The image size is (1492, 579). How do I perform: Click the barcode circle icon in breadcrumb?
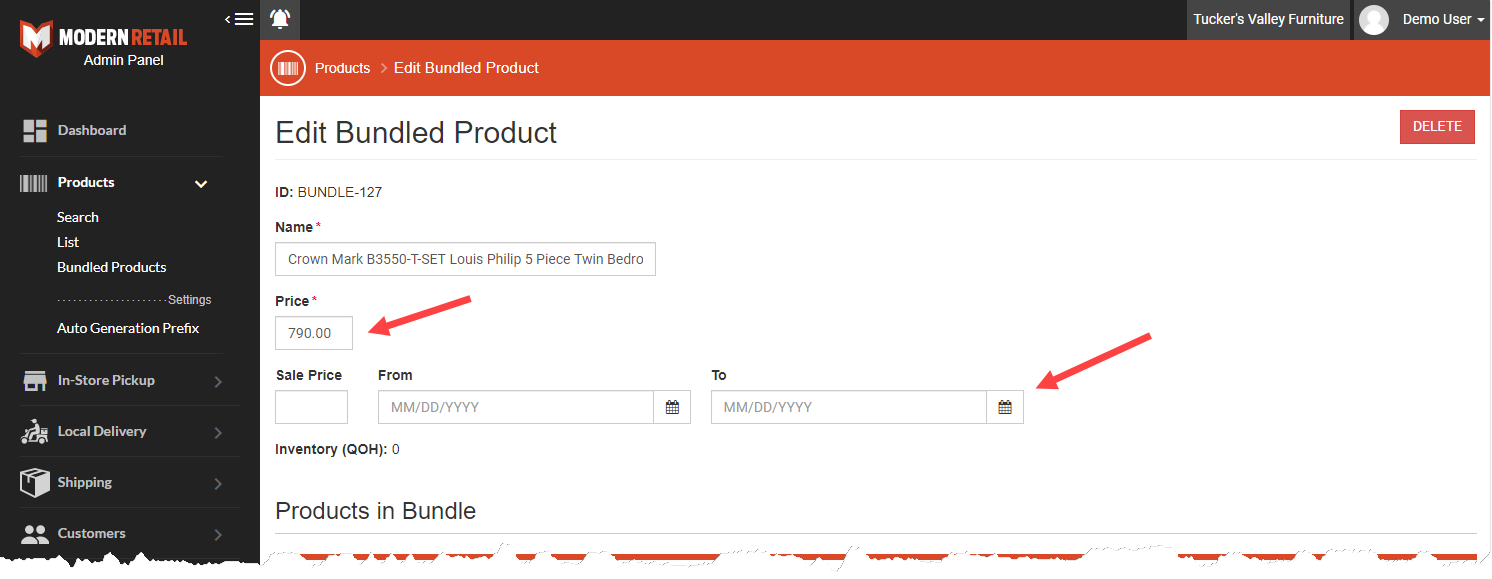[x=288, y=68]
